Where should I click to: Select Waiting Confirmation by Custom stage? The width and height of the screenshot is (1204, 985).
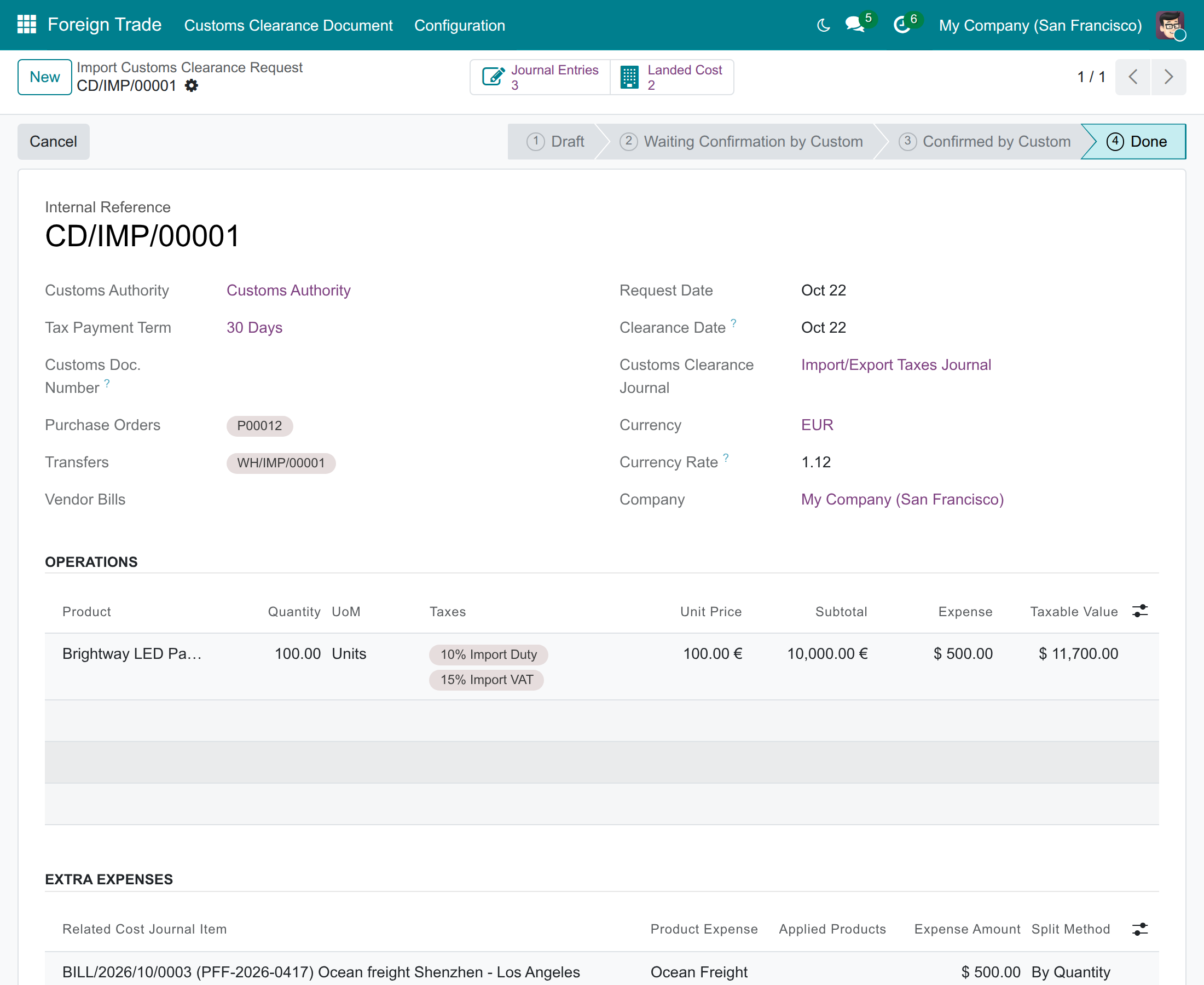click(x=741, y=141)
